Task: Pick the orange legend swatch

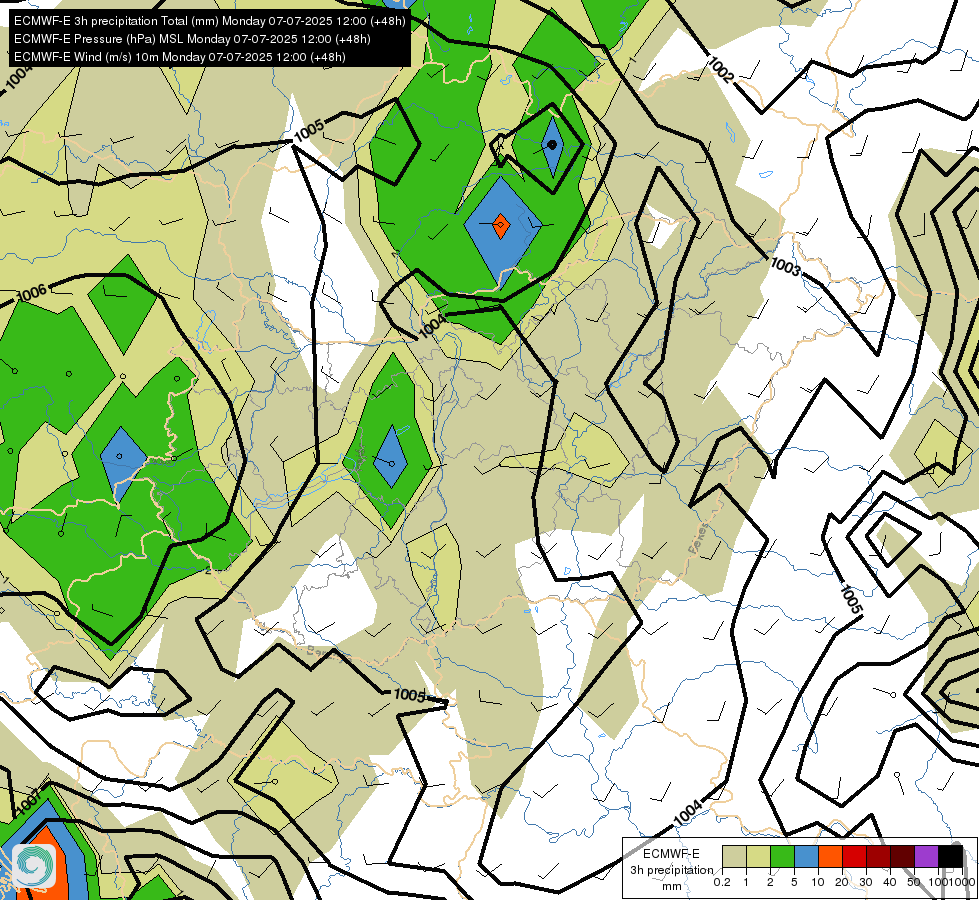Action: (830, 856)
